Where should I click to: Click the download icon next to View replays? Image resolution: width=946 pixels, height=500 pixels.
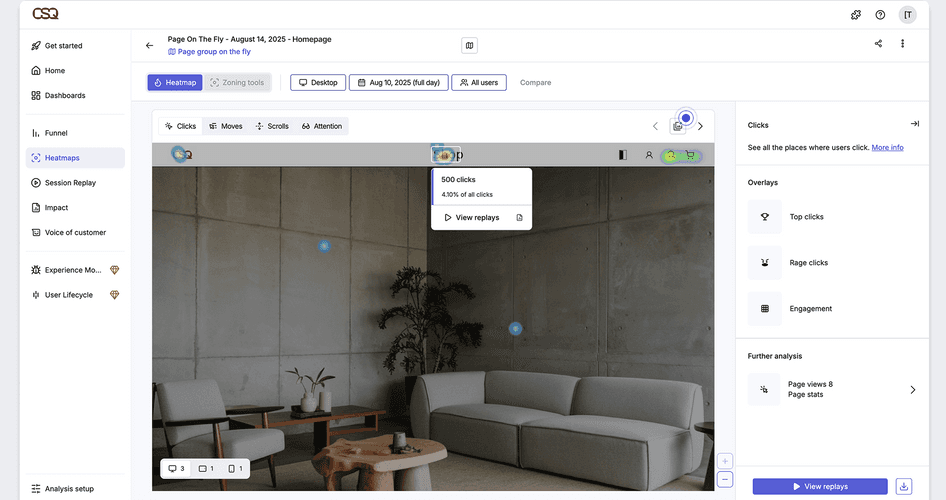[x=904, y=486]
